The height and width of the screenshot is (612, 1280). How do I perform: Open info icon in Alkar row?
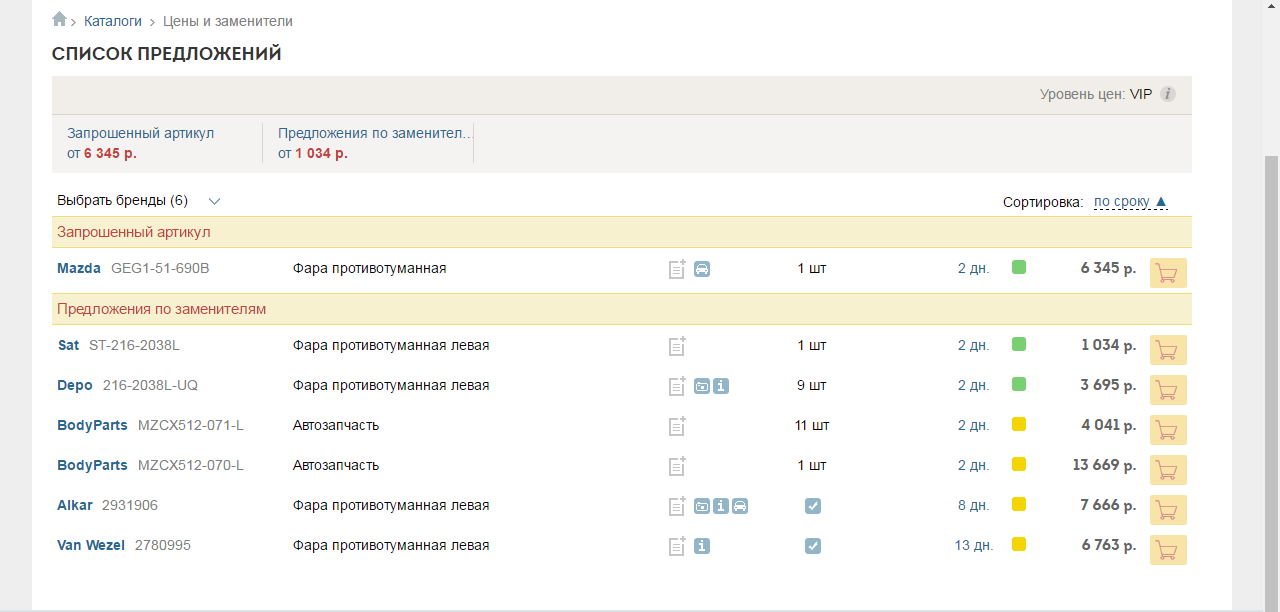click(x=721, y=506)
